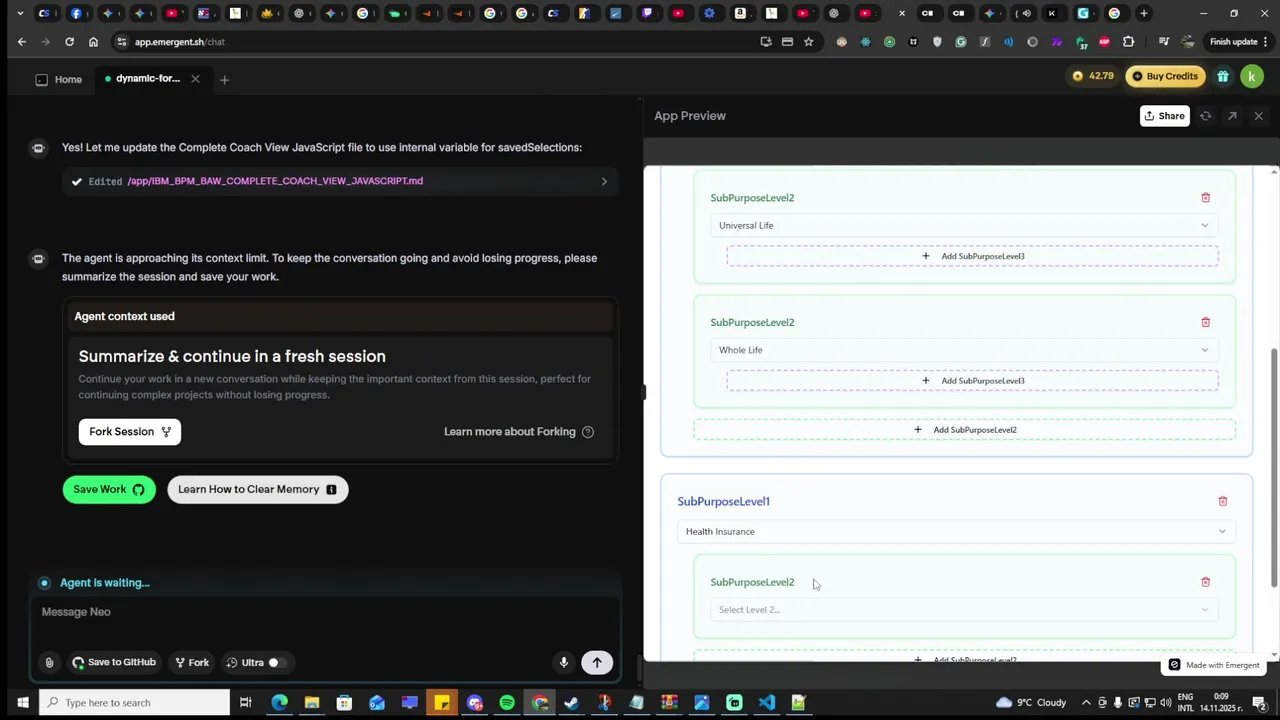Open the edited file path link

(x=275, y=181)
